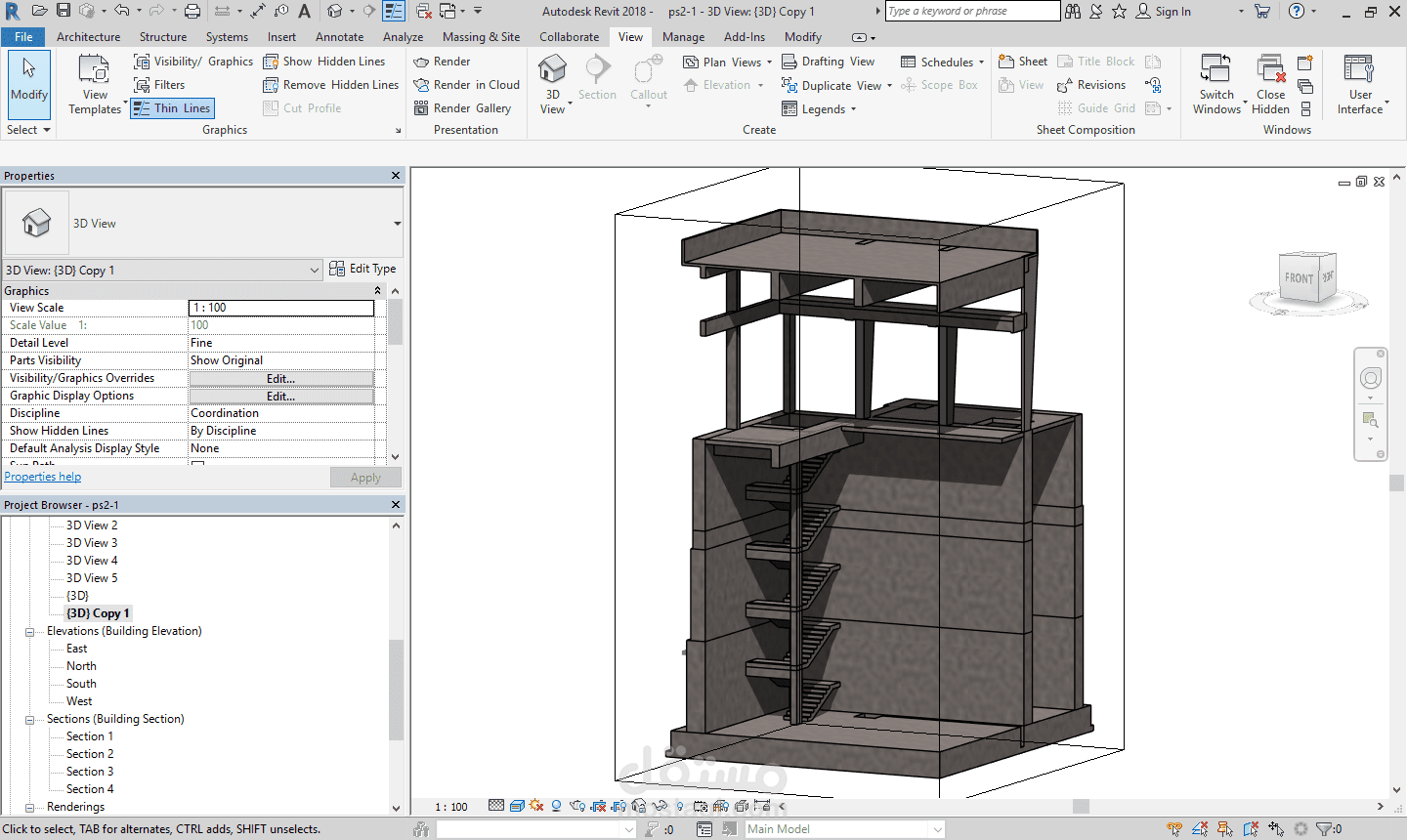Toggle Thin Lines button

point(172,108)
